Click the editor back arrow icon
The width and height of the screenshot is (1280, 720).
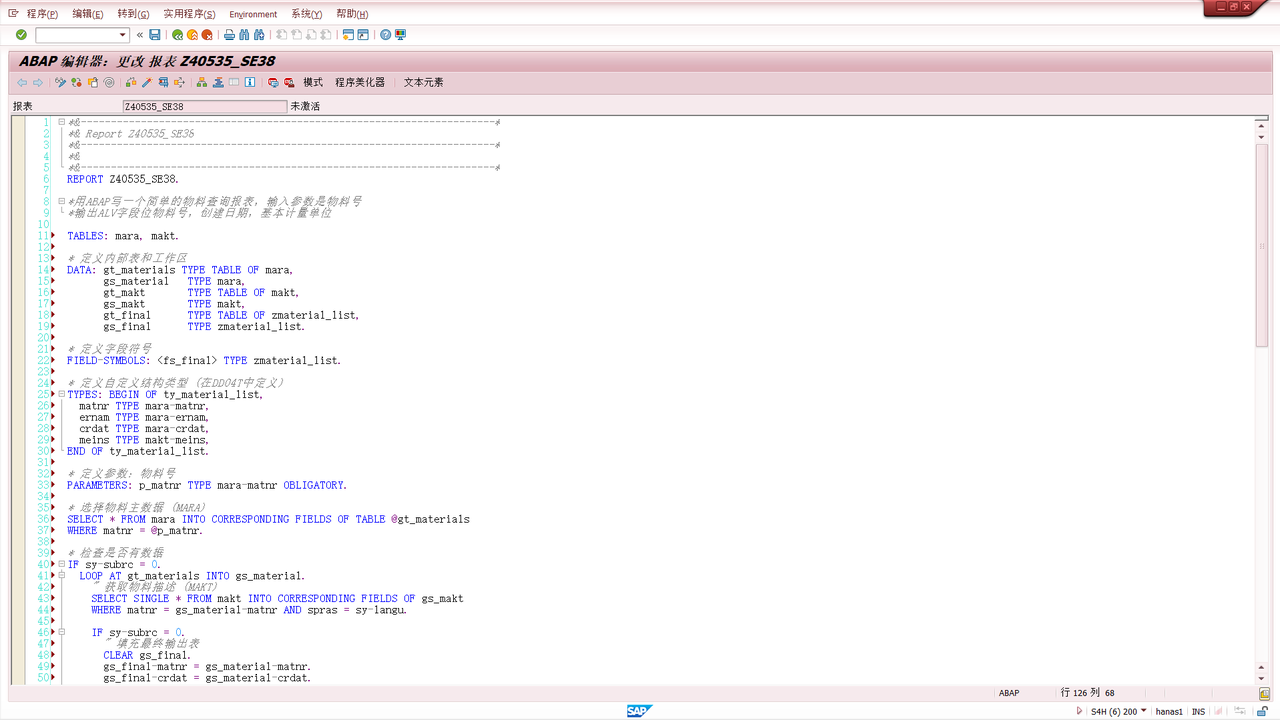point(22,83)
